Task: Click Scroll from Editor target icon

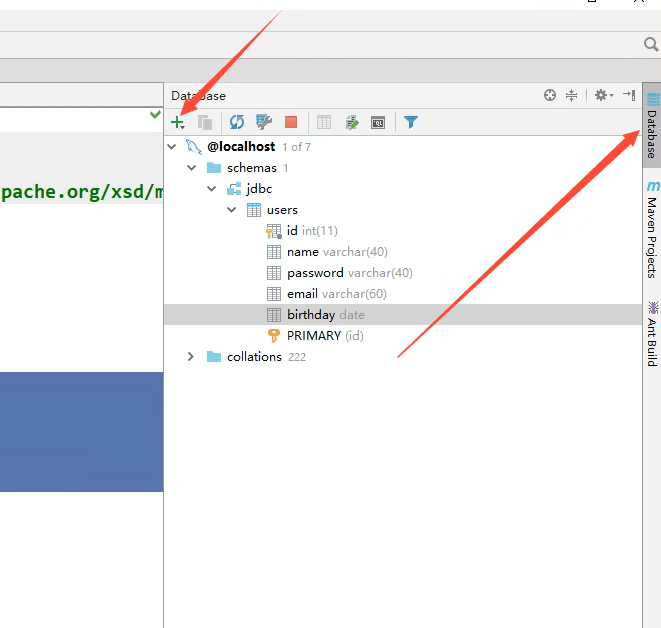Action: (550, 95)
